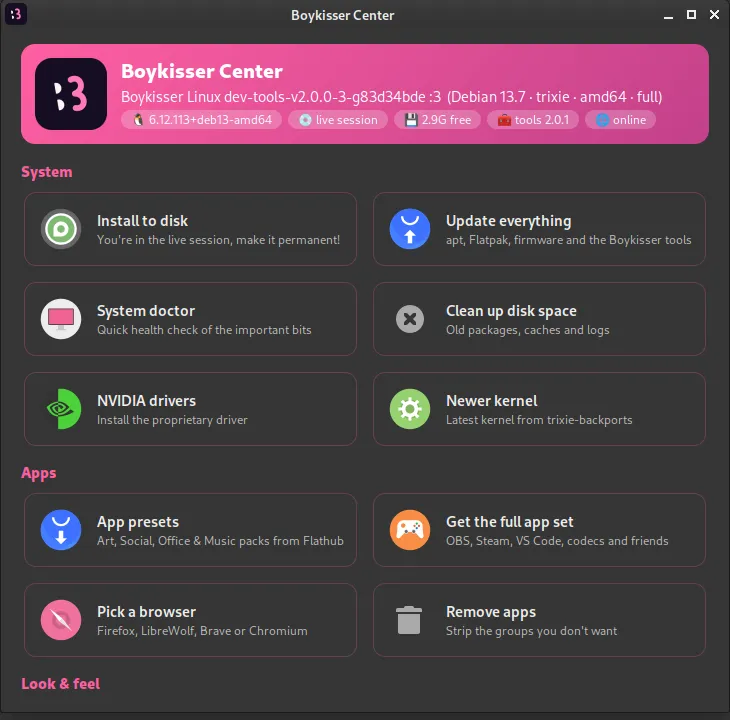Click 'Latest kernel from trixie-backports' text
This screenshot has height=720, width=730.
pyautogui.click(x=539, y=420)
